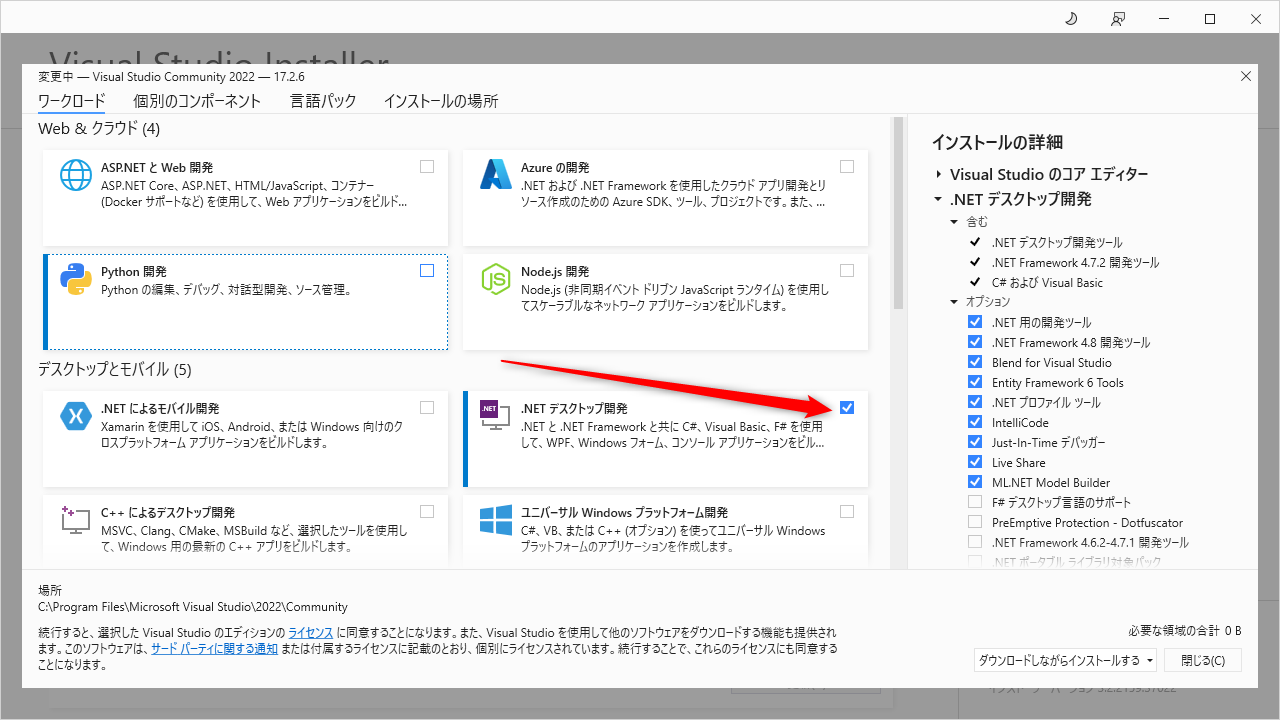Open the サード パーティに関する通知 link

click(214, 648)
